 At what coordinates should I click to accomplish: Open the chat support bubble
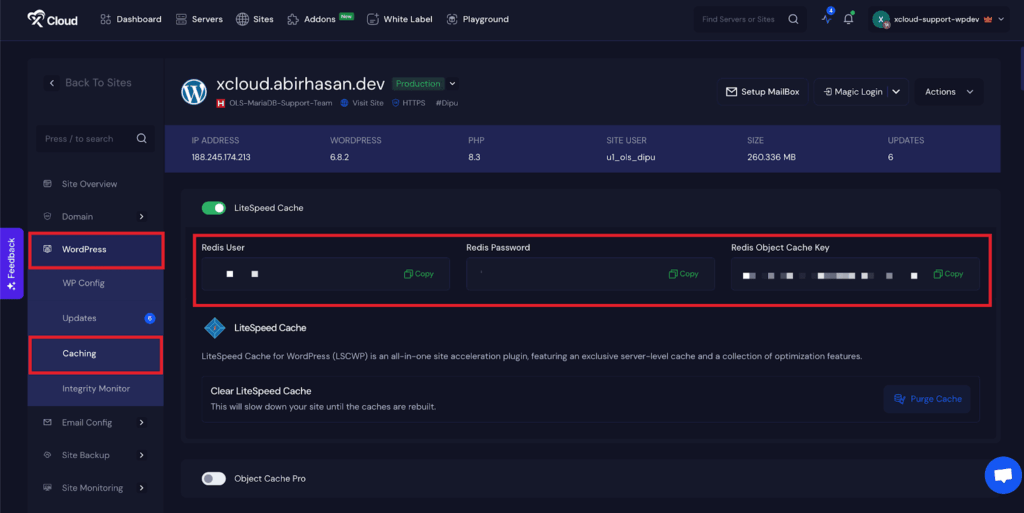click(1002, 475)
